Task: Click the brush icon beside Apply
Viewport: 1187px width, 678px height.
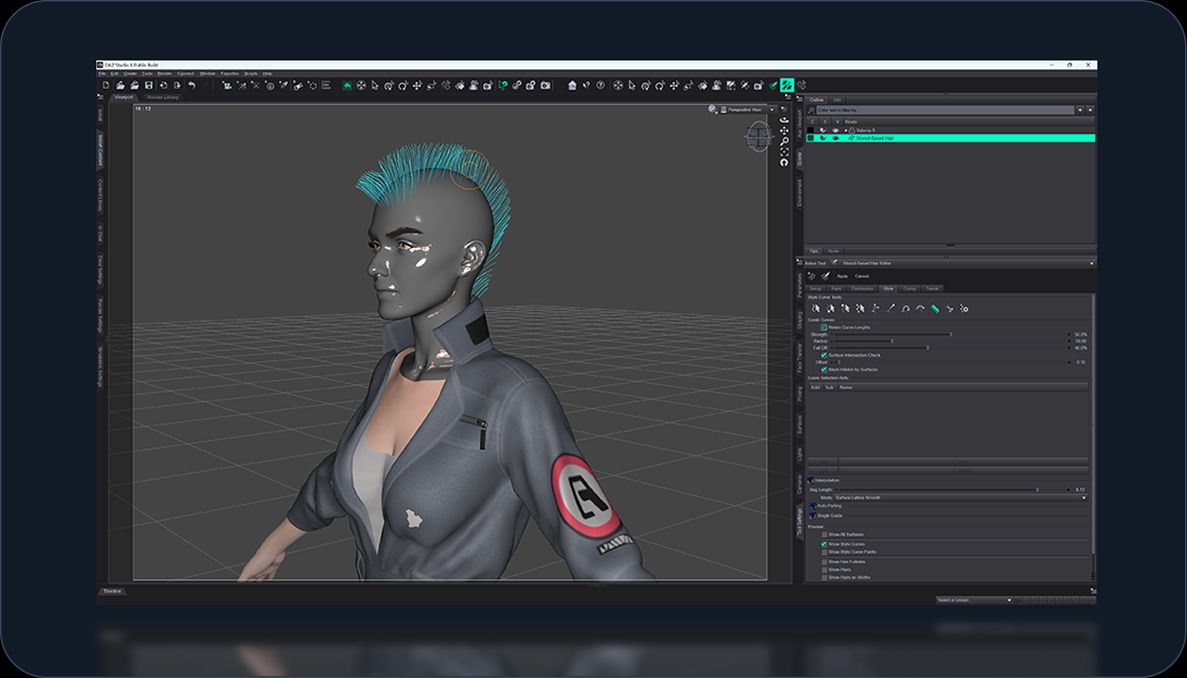Action: [x=826, y=275]
